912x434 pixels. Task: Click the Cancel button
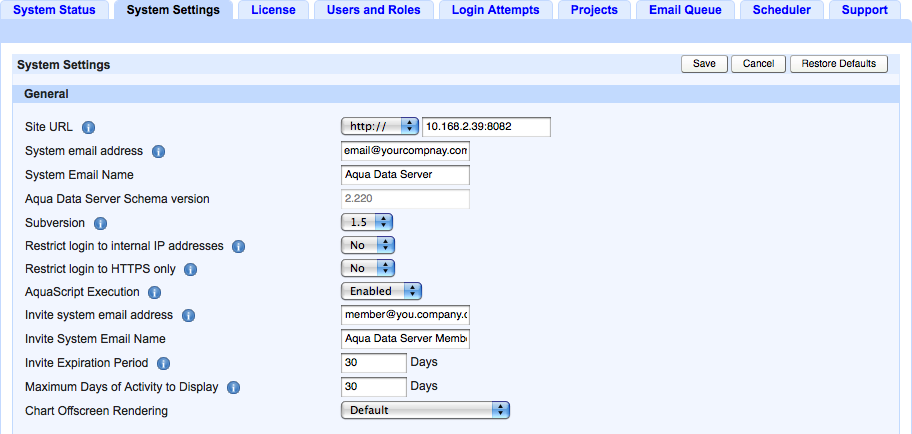[758, 64]
